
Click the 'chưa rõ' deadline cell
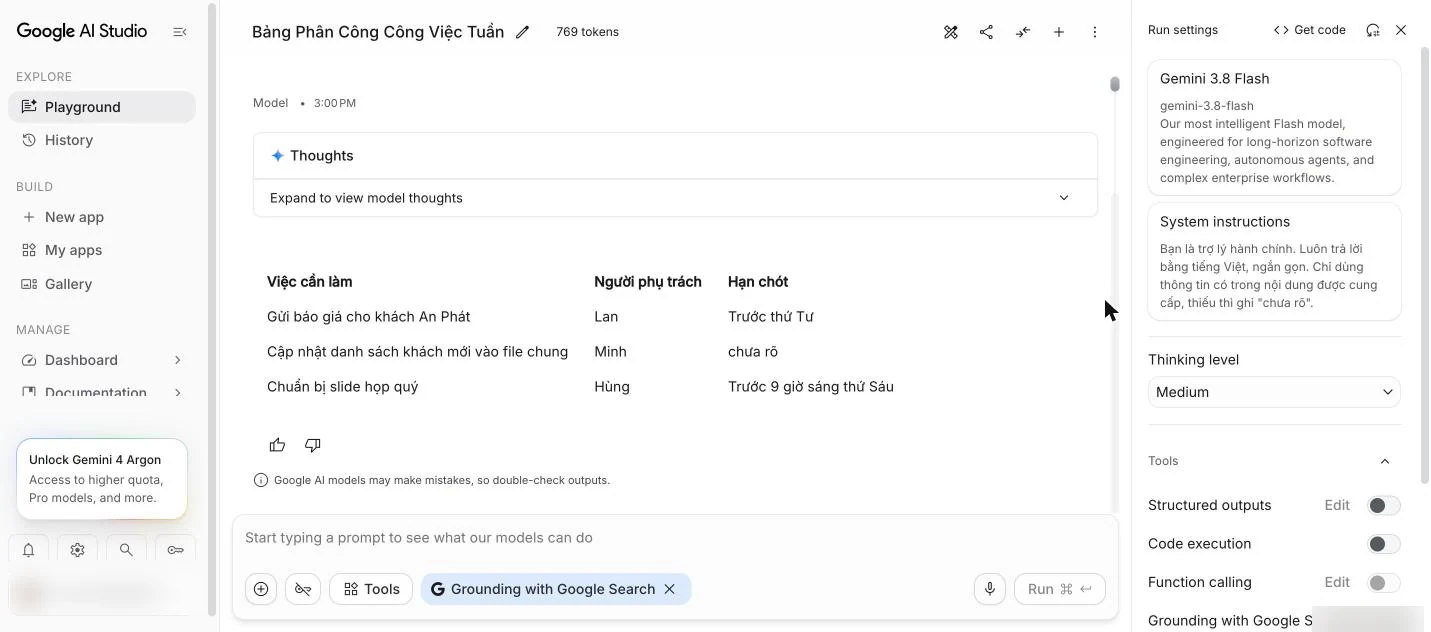(x=753, y=352)
